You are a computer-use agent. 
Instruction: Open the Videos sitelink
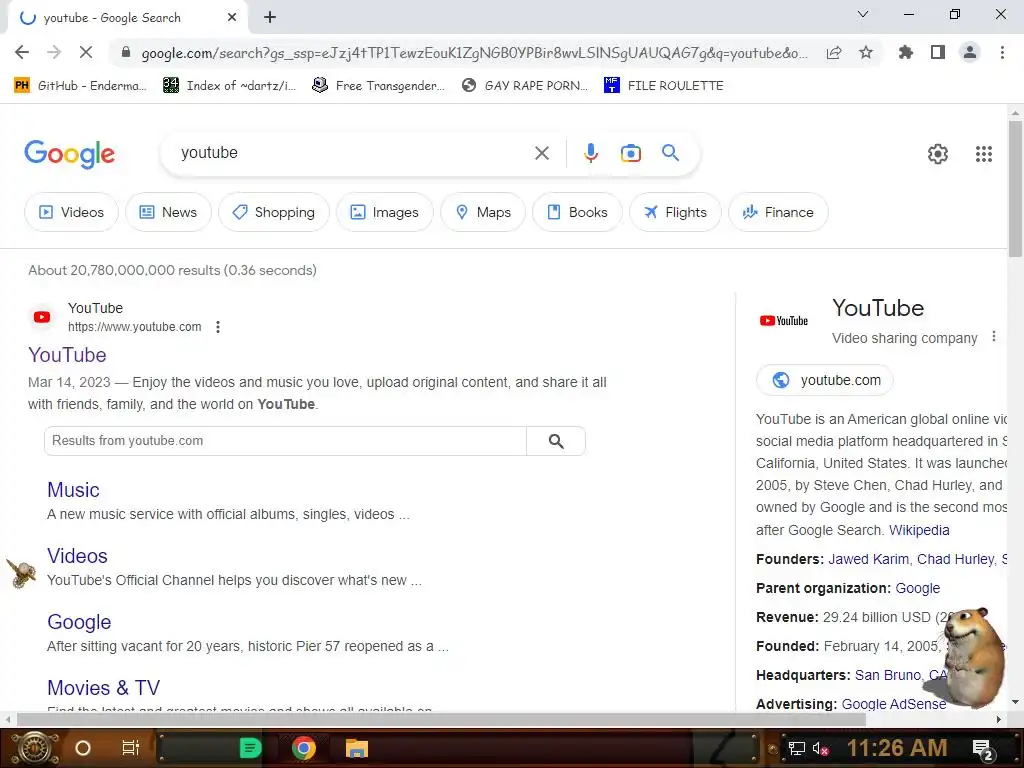(77, 556)
